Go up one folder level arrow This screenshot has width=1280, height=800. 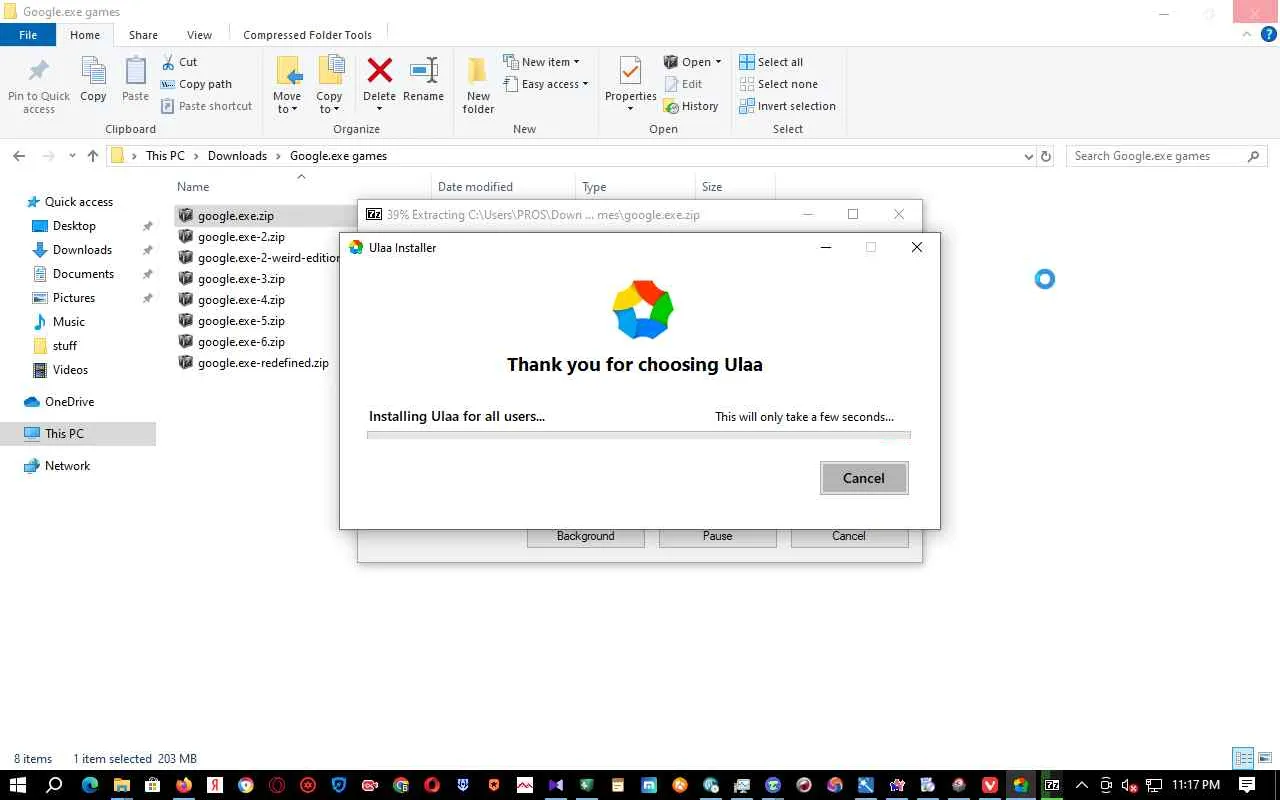coord(93,156)
